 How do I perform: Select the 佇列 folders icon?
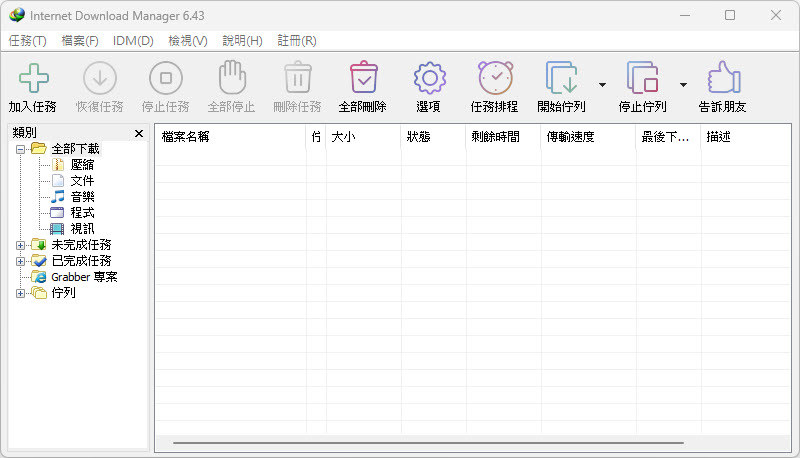coord(39,293)
